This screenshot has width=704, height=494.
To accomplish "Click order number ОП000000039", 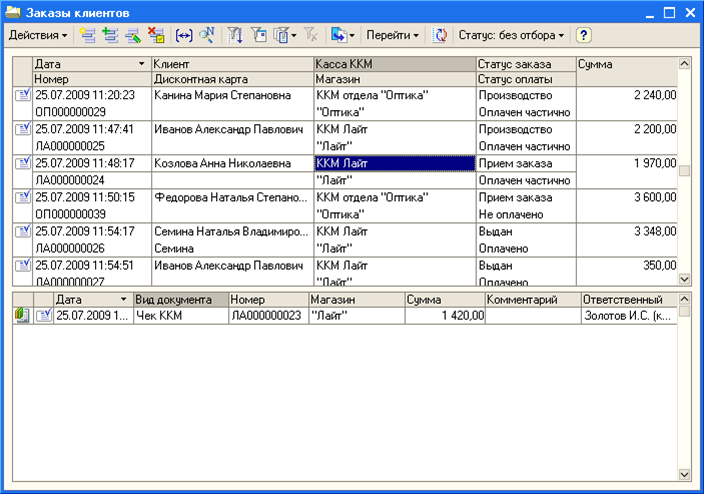I will (70, 214).
